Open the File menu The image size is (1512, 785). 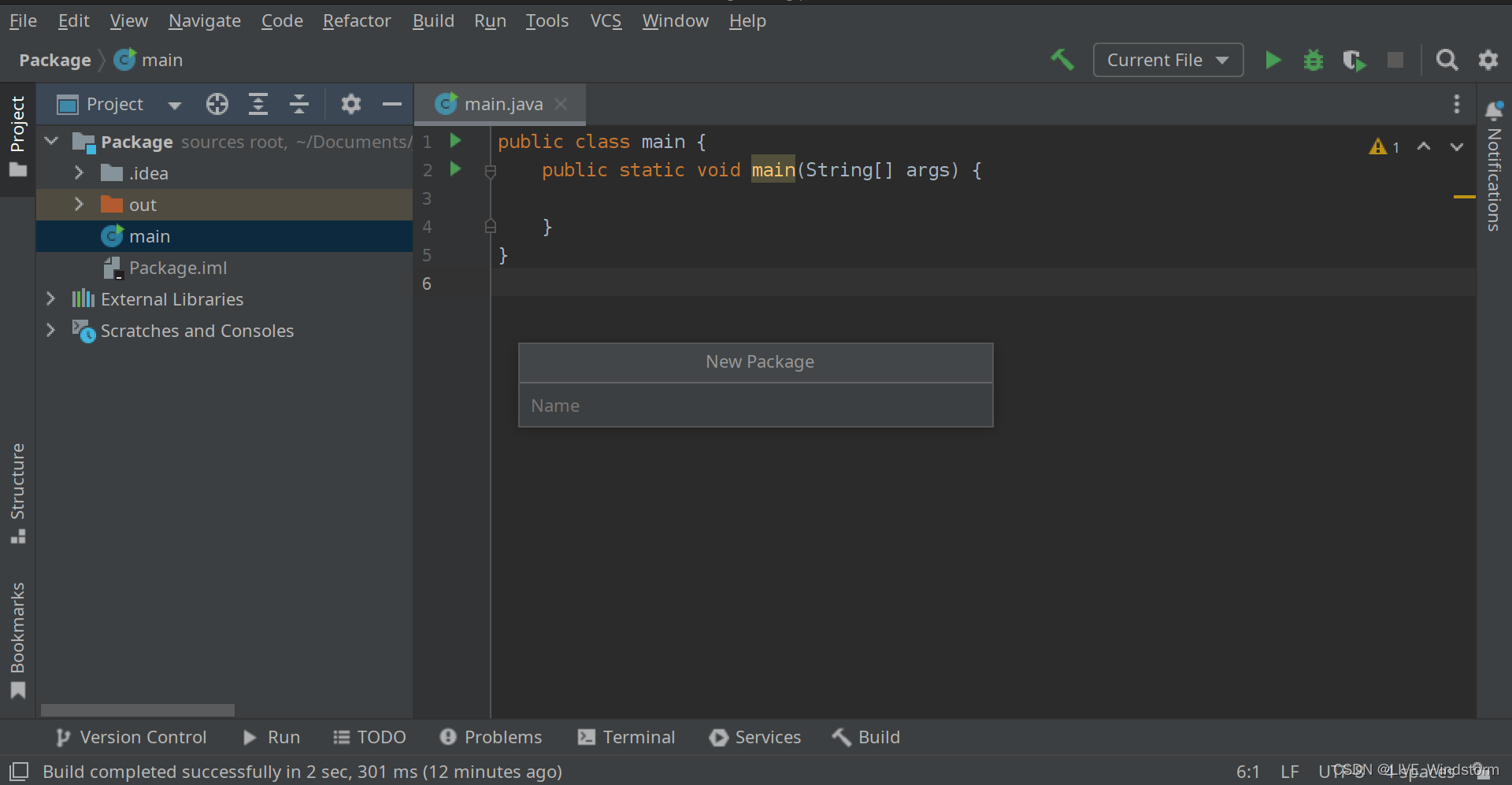[x=23, y=20]
